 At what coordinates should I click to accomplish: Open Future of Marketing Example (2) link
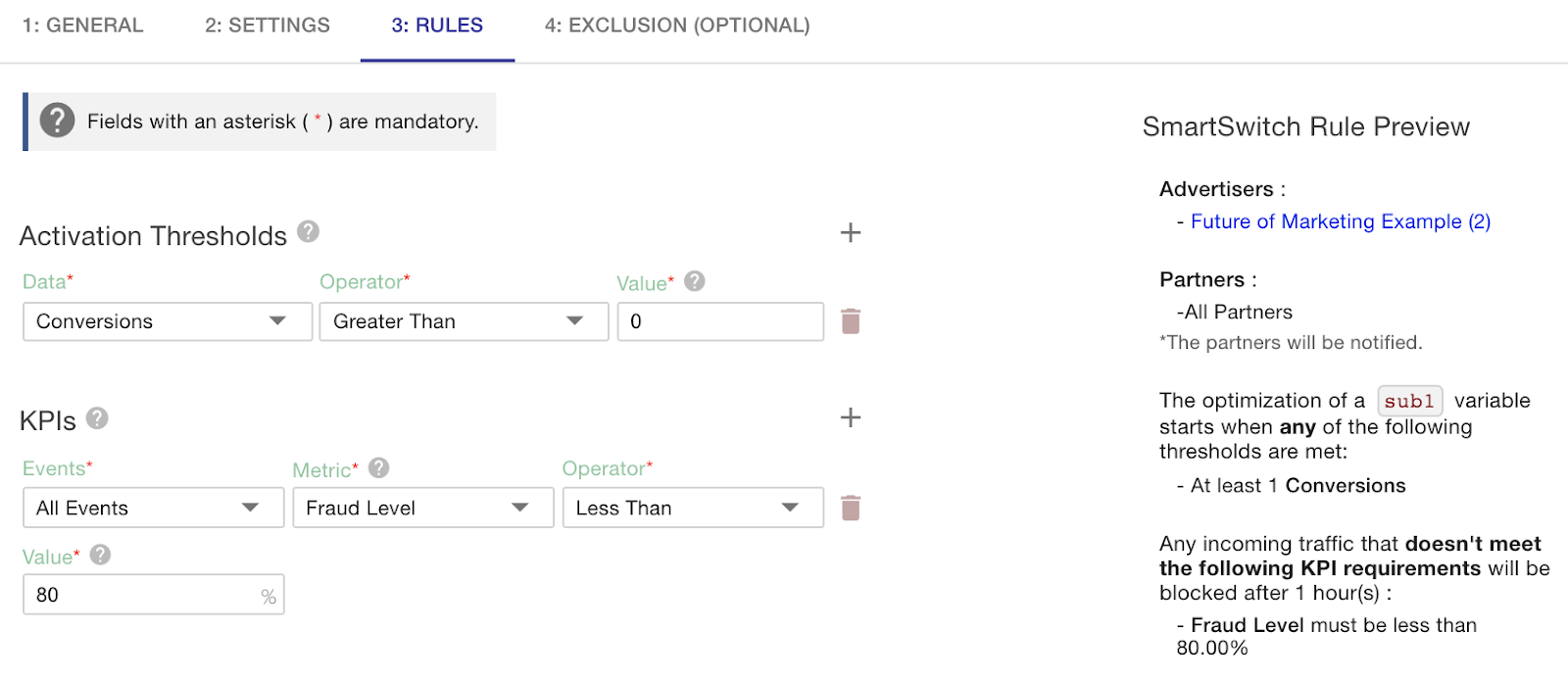pyautogui.click(x=1341, y=221)
